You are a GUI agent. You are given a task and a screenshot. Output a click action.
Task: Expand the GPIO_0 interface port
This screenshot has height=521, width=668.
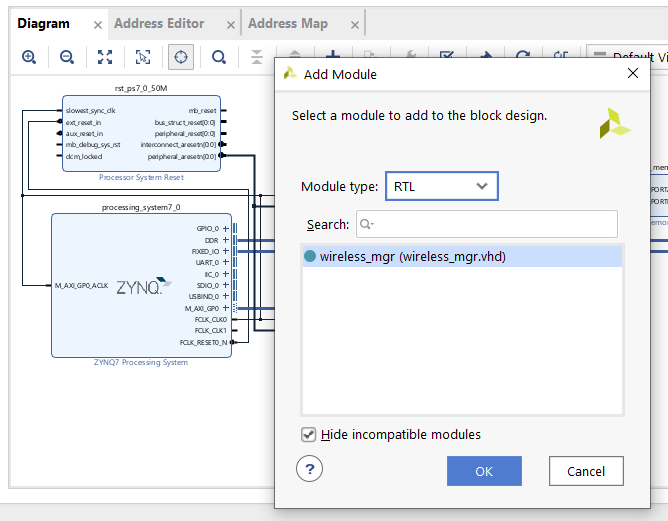click(226, 229)
